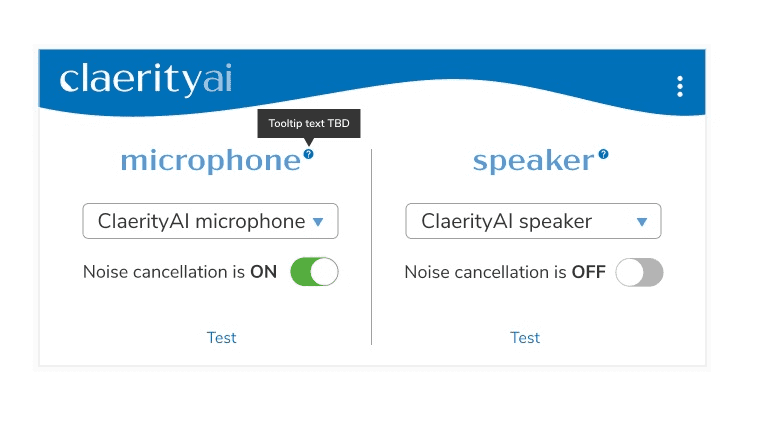Click the Test link under speaker

[x=525, y=338]
